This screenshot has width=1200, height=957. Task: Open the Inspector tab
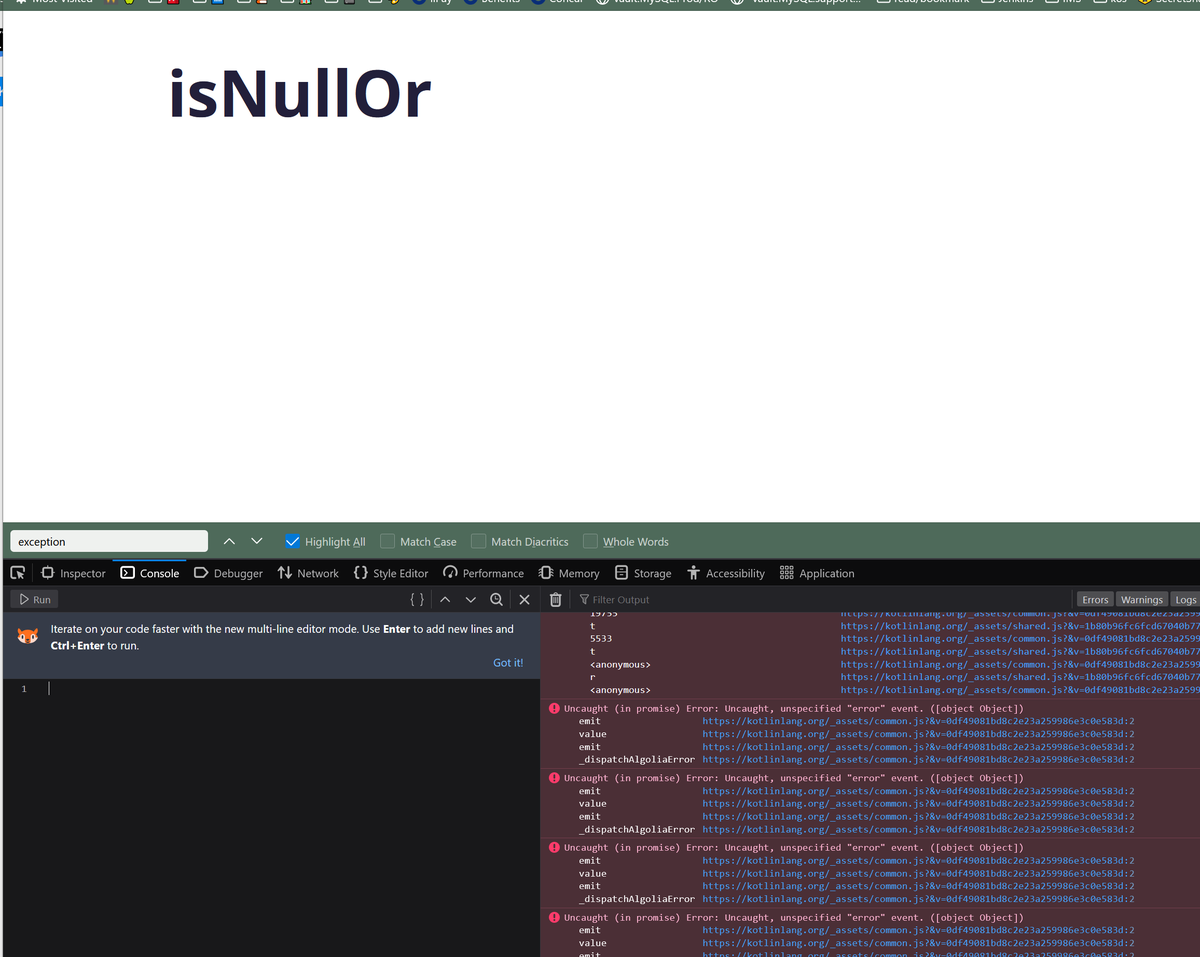click(73, 573)
